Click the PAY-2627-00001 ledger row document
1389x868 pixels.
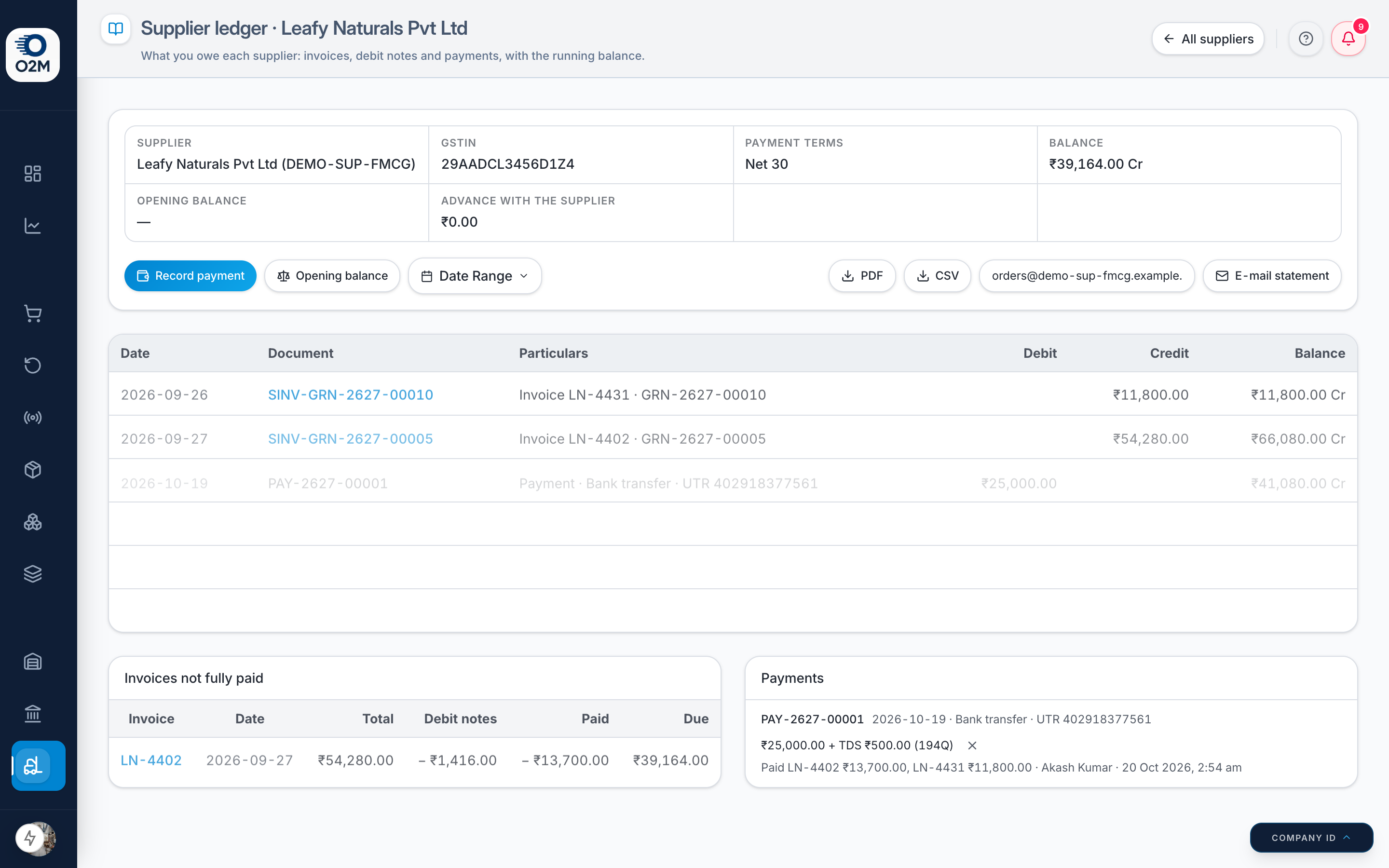328,483
